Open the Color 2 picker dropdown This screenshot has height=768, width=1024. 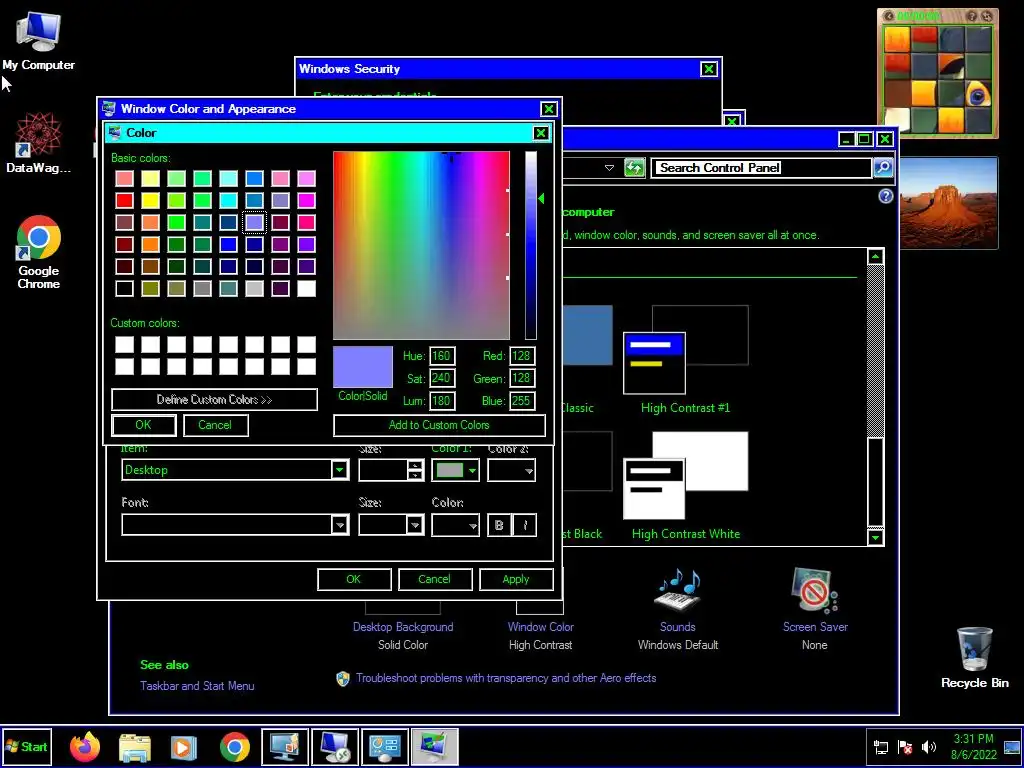511,470
